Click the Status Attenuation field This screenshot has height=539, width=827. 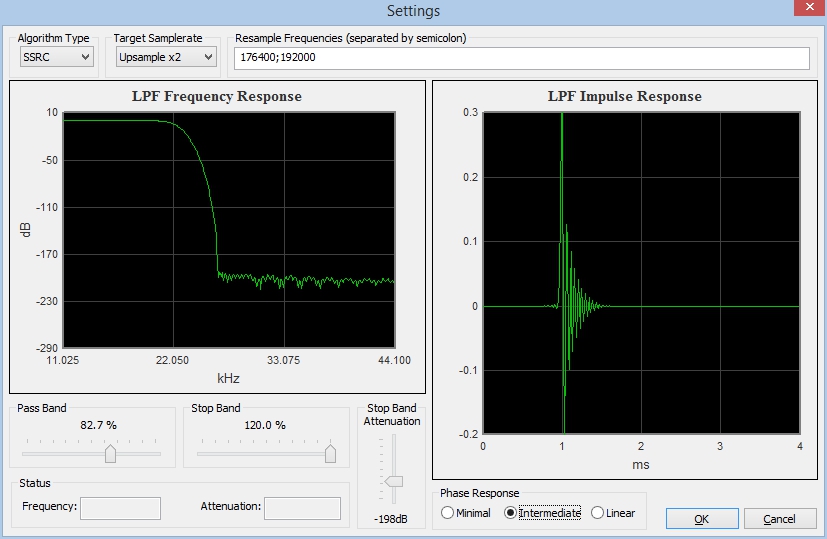(x=301, y=508)
